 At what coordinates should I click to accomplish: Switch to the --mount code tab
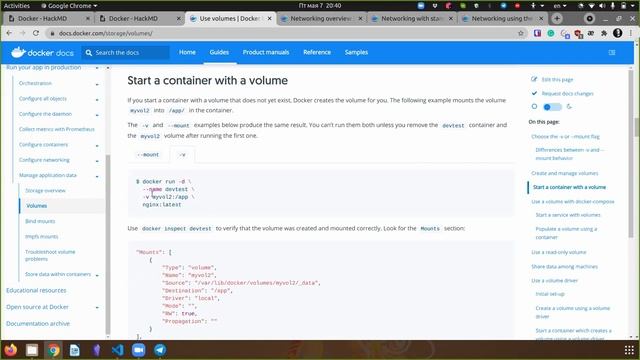[148, 155]
